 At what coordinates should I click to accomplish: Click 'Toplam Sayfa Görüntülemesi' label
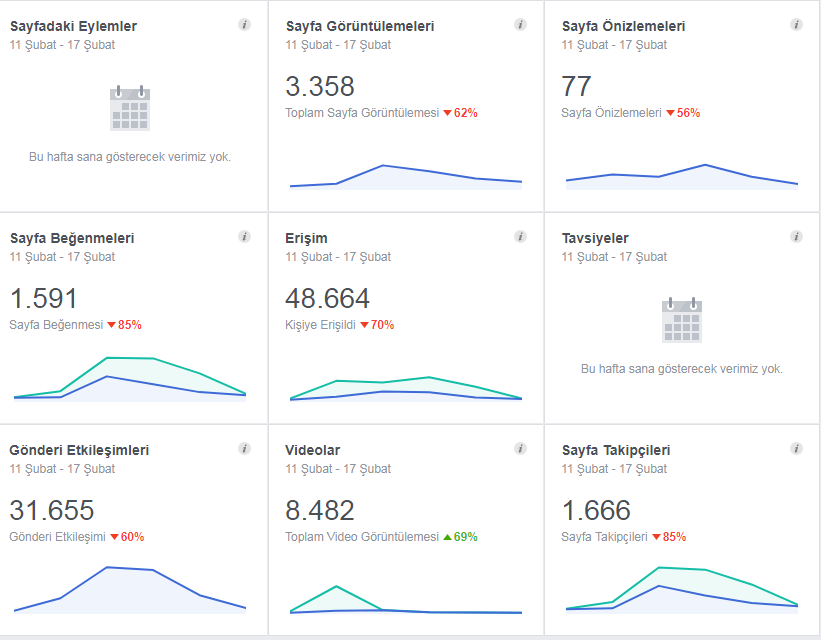[362, 113]
